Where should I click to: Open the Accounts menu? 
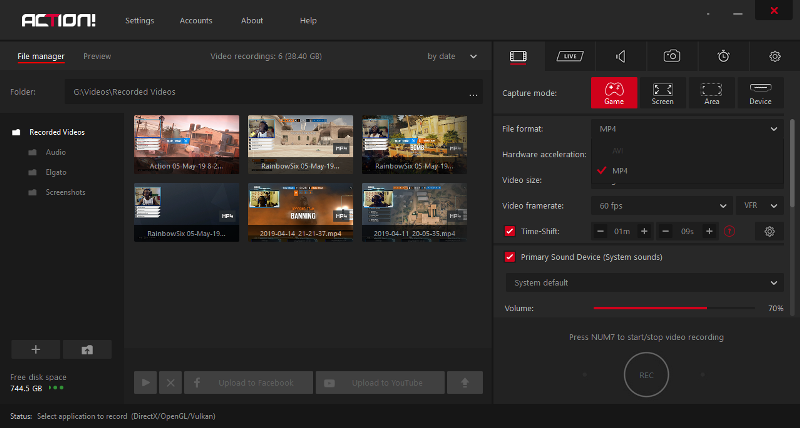(196, 20)
